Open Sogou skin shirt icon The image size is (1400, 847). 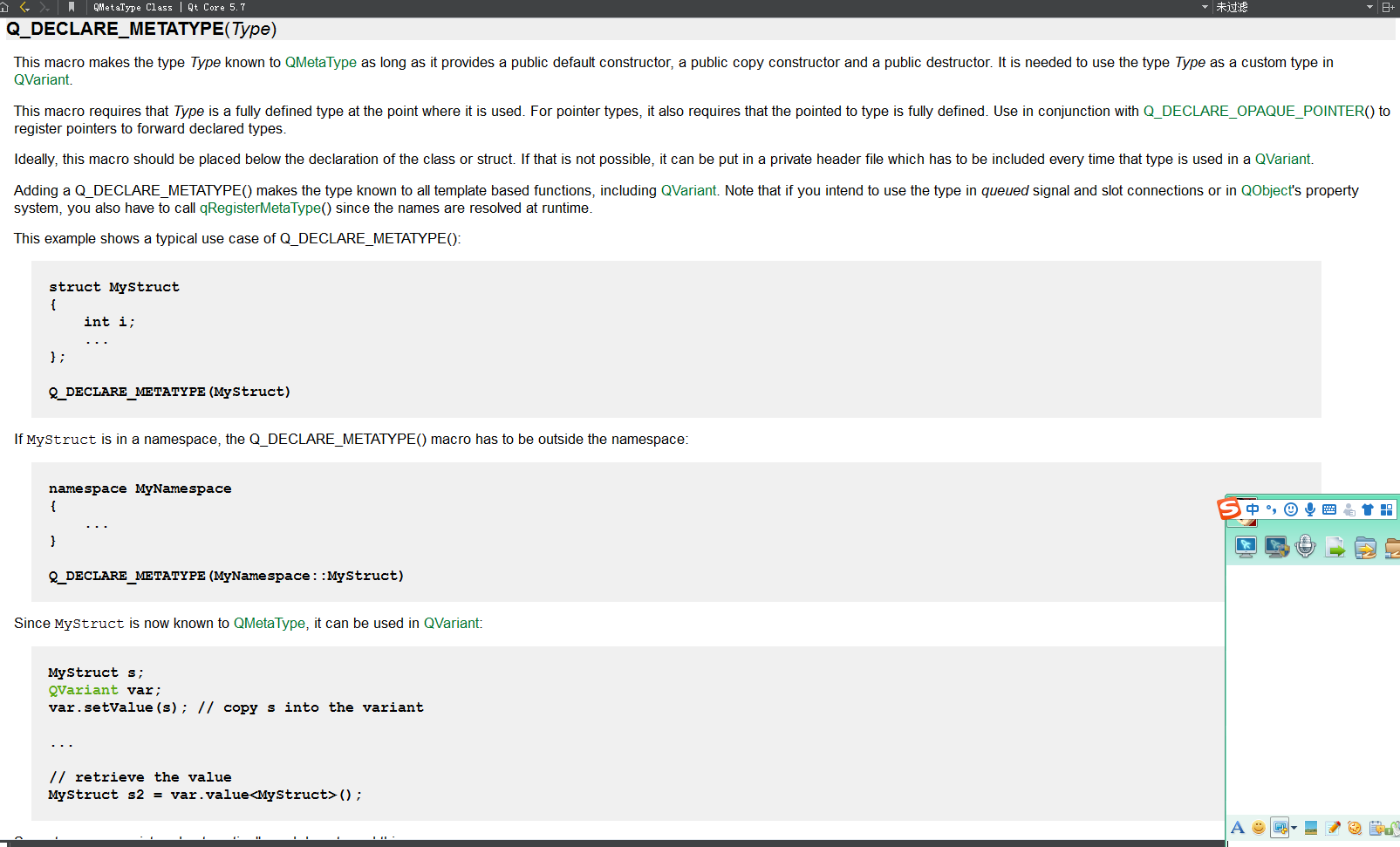[1368, 509]
